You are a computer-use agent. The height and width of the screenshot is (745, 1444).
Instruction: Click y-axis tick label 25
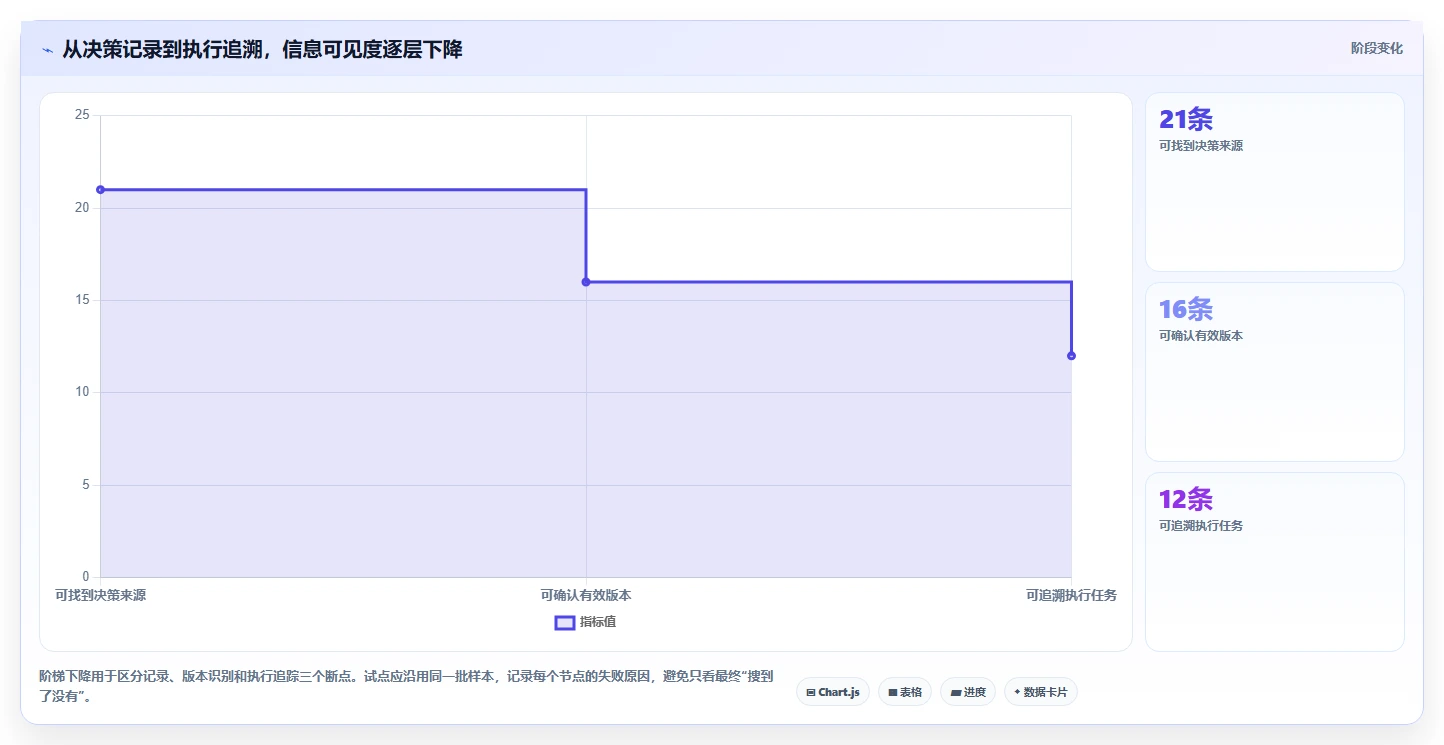tap(82, 115)
